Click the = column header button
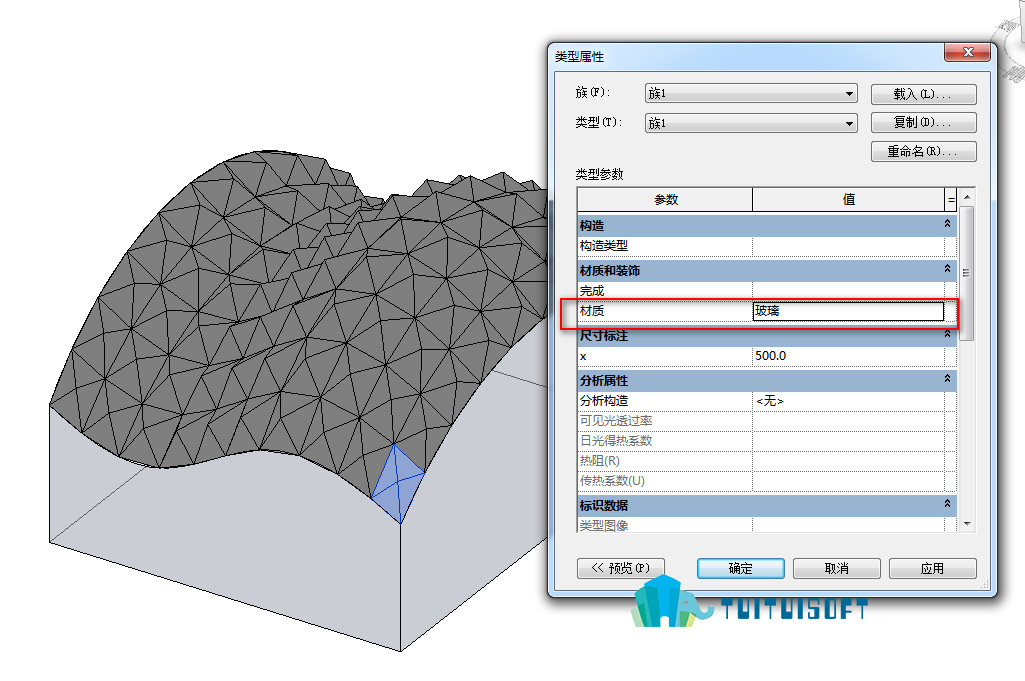This screenshot has width=1025, height=681. (951, 199)
